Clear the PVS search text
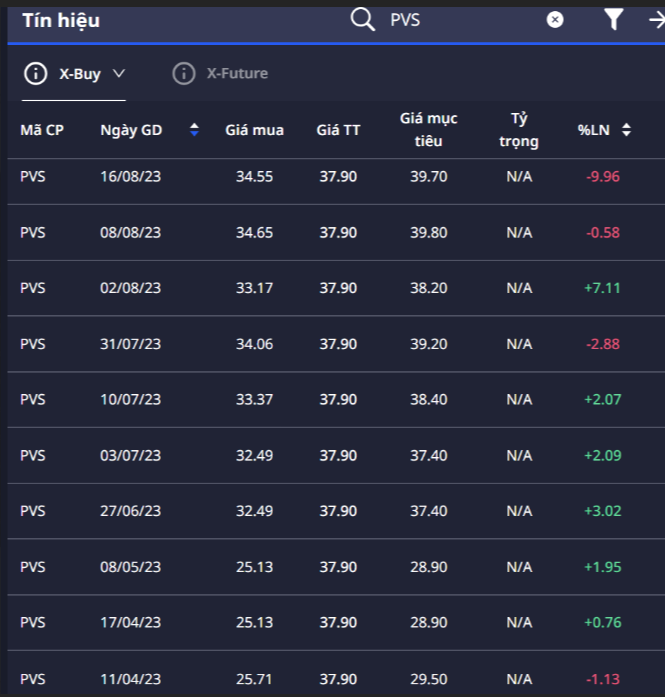The height and width of the screenshot is (697, 665). pyautogui.click(x=555, y=19)
